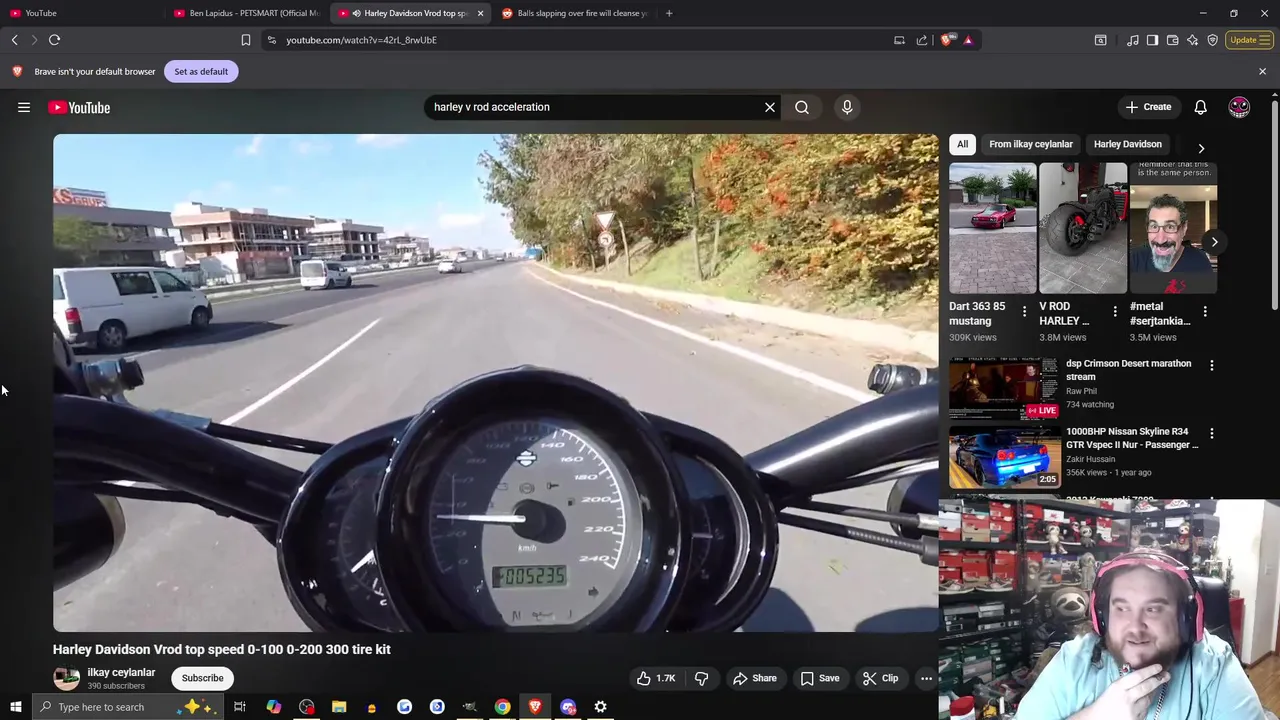Toggle Brave sidebar panel
This screenshot has width=1280, height=720.
point(1152,40)
